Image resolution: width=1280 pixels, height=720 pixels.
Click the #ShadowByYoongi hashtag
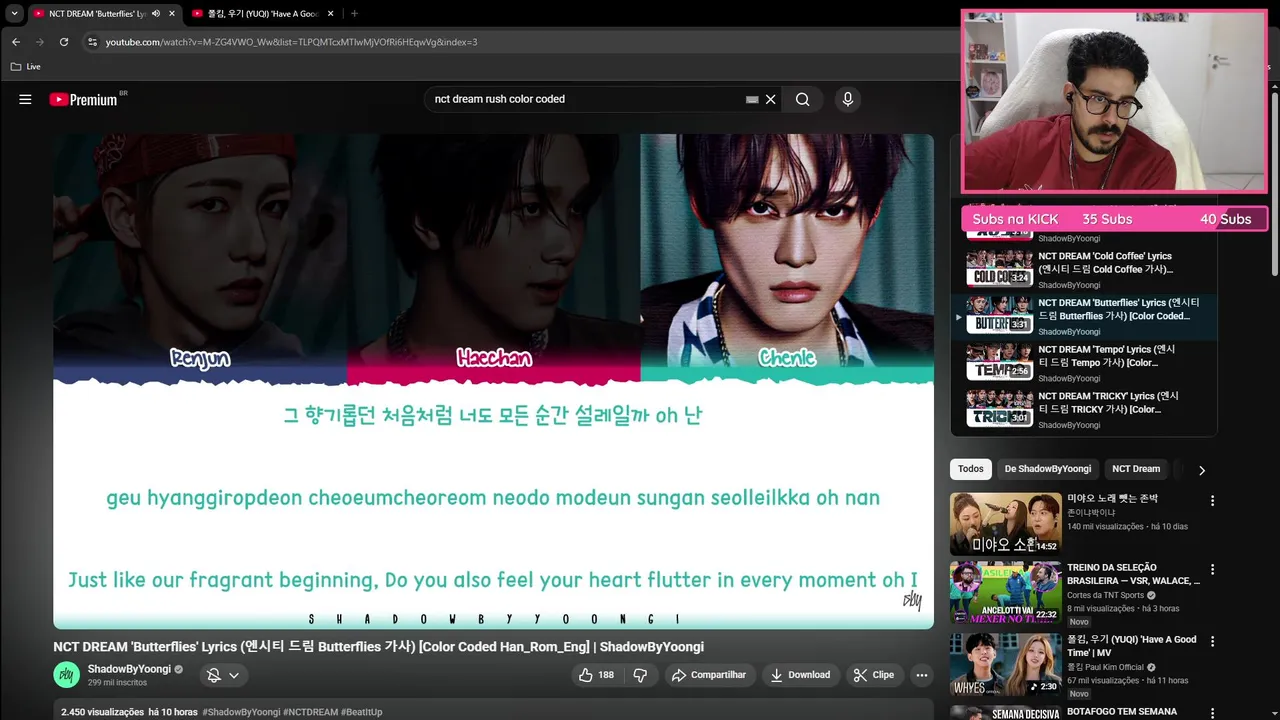tap(241, 712)
